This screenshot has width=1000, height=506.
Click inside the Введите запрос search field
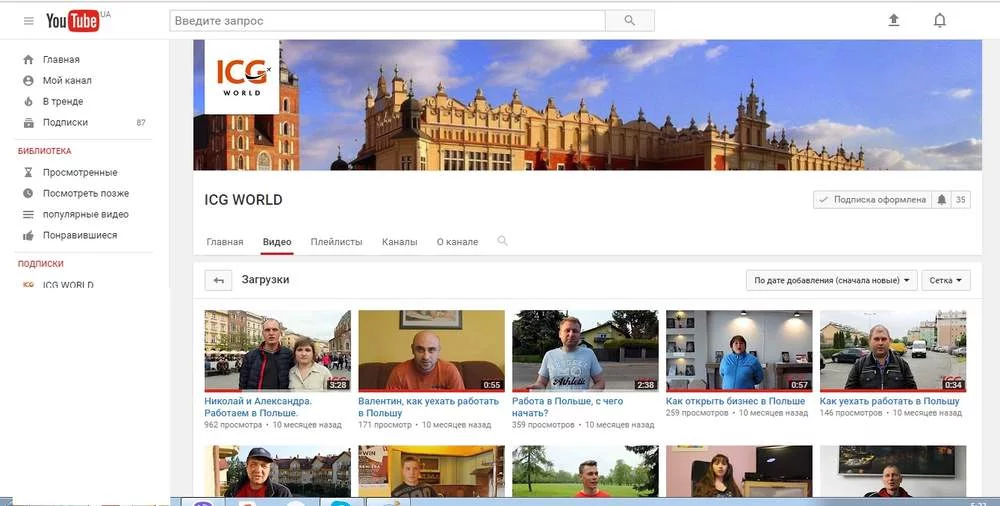[387, 20]
